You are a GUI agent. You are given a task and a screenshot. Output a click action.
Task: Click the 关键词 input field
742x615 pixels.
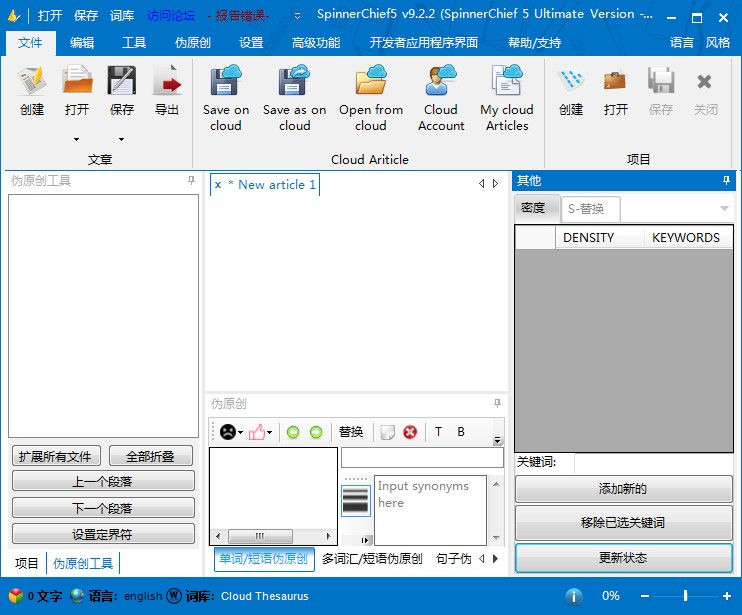coord(654,462)
